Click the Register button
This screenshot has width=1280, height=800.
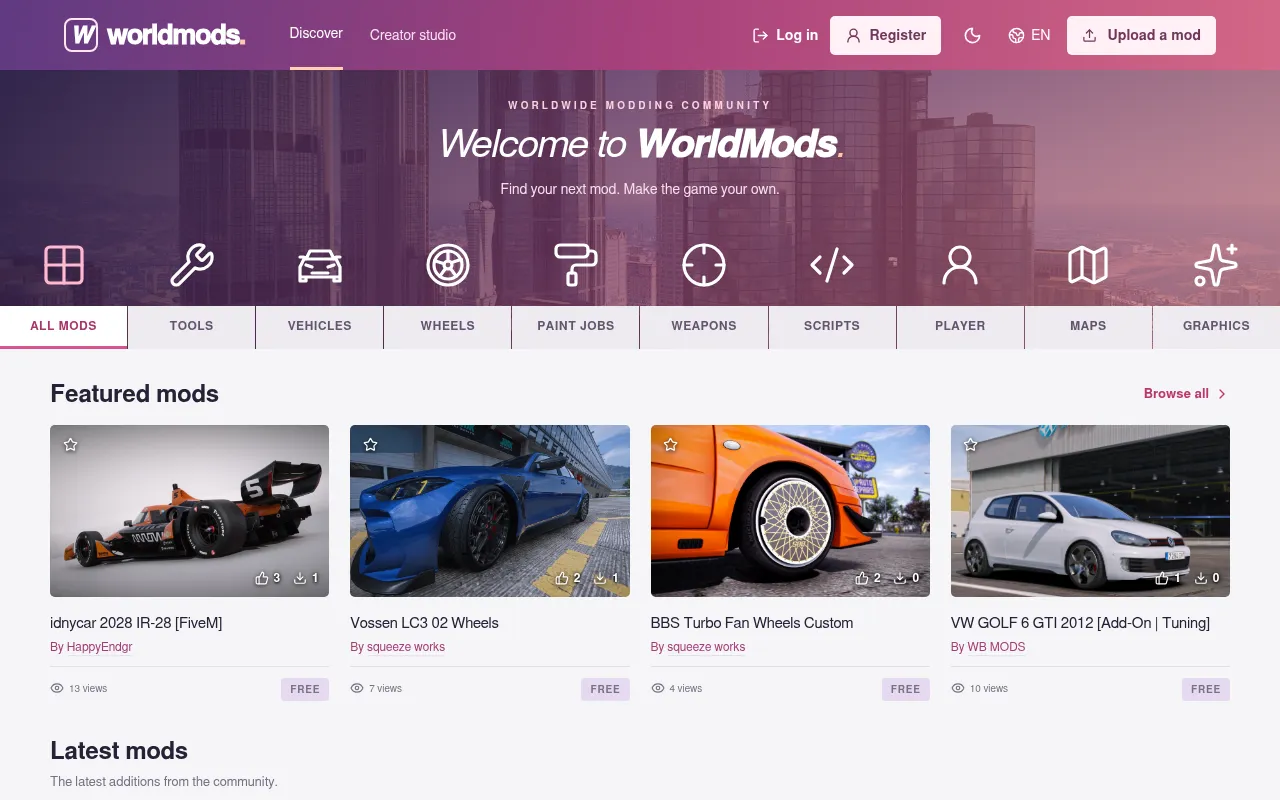pyautogui.click(x=885, y=35)
